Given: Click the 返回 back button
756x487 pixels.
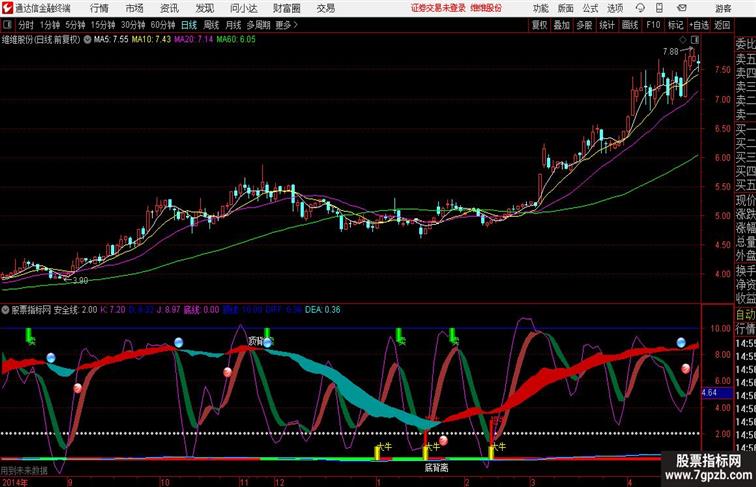Looking at the screenshot, I should pos(722,25).
